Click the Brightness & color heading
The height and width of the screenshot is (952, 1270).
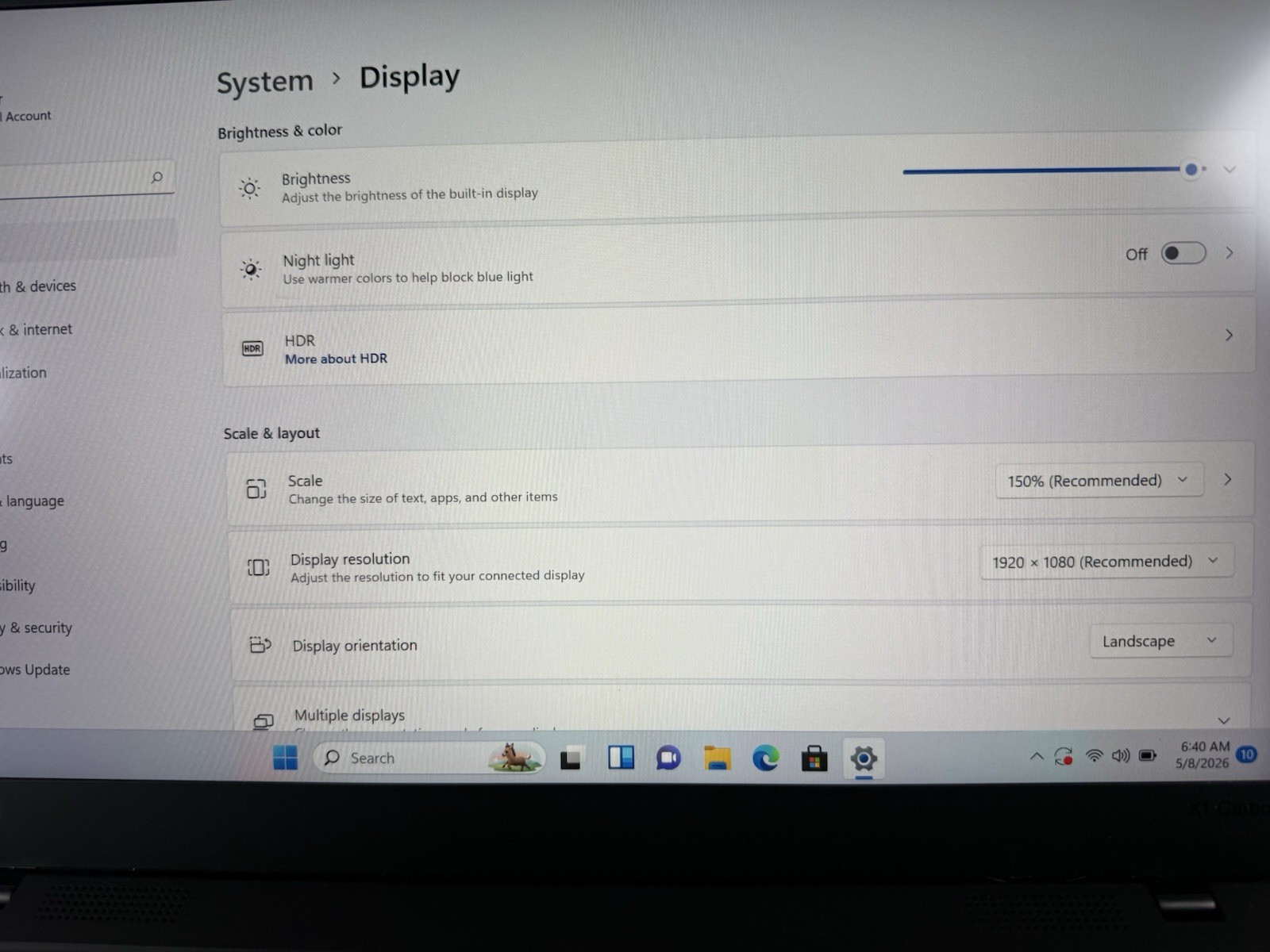pyautogui.click(x=280, y=131)
